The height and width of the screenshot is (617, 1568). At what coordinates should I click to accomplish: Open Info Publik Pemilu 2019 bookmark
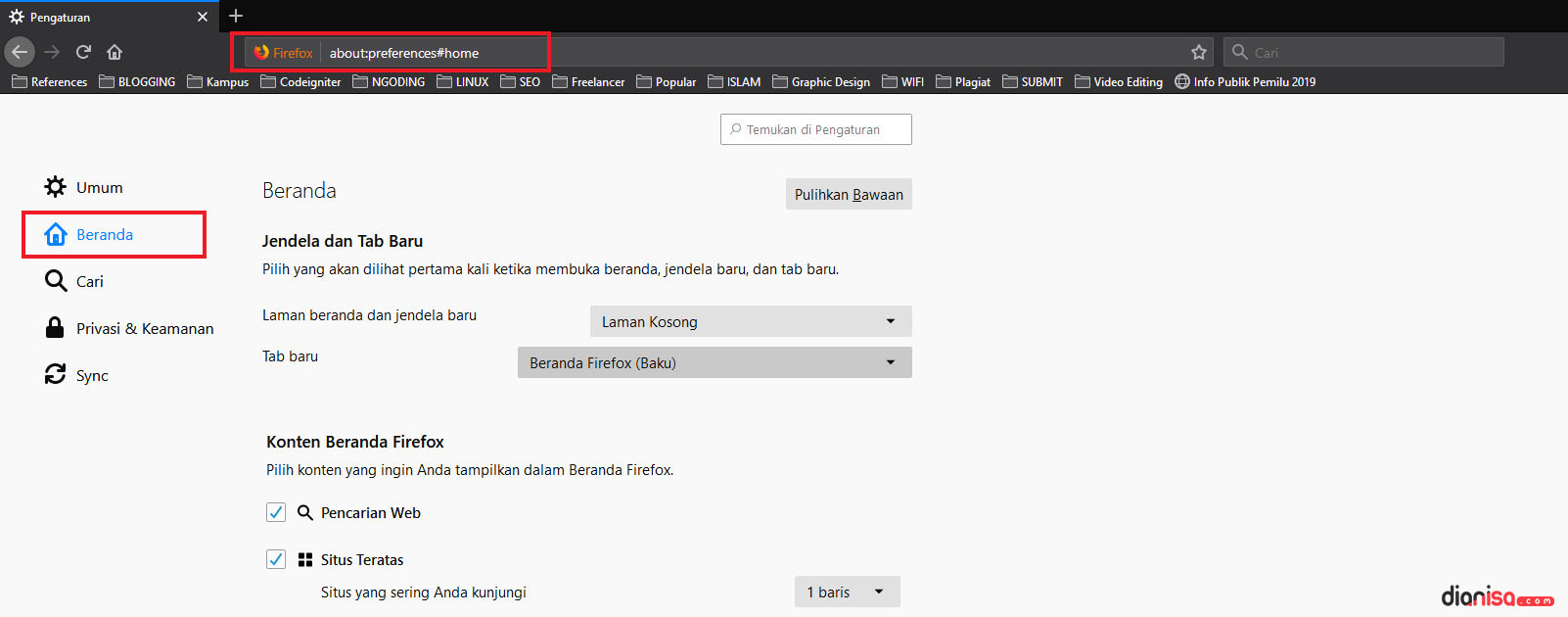tap(1245, 82)
